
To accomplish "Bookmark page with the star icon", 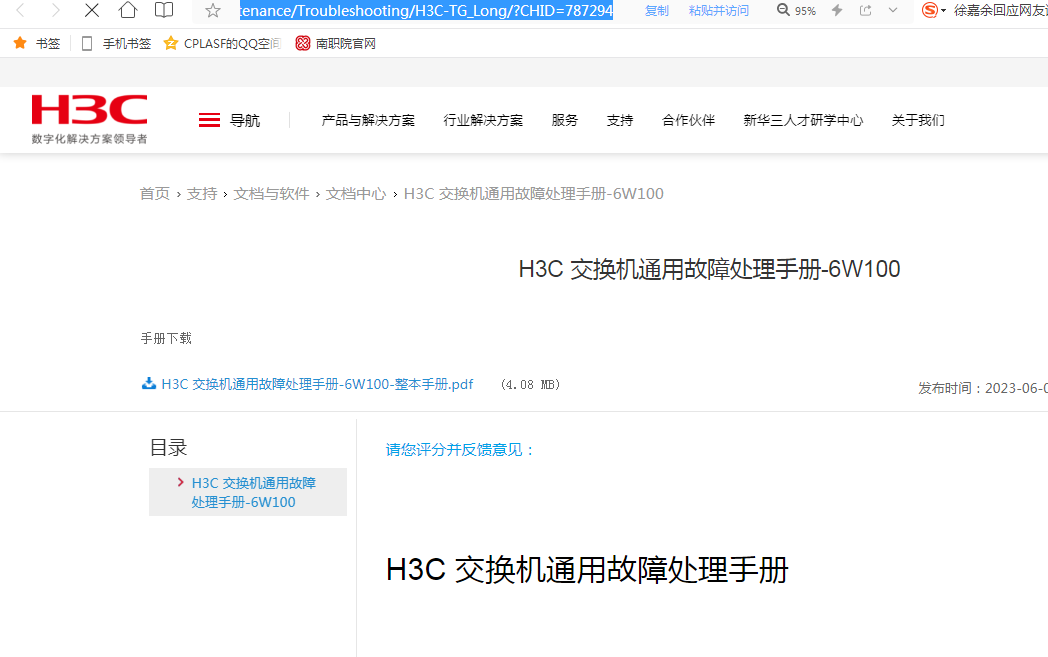I will click(213, 10).
